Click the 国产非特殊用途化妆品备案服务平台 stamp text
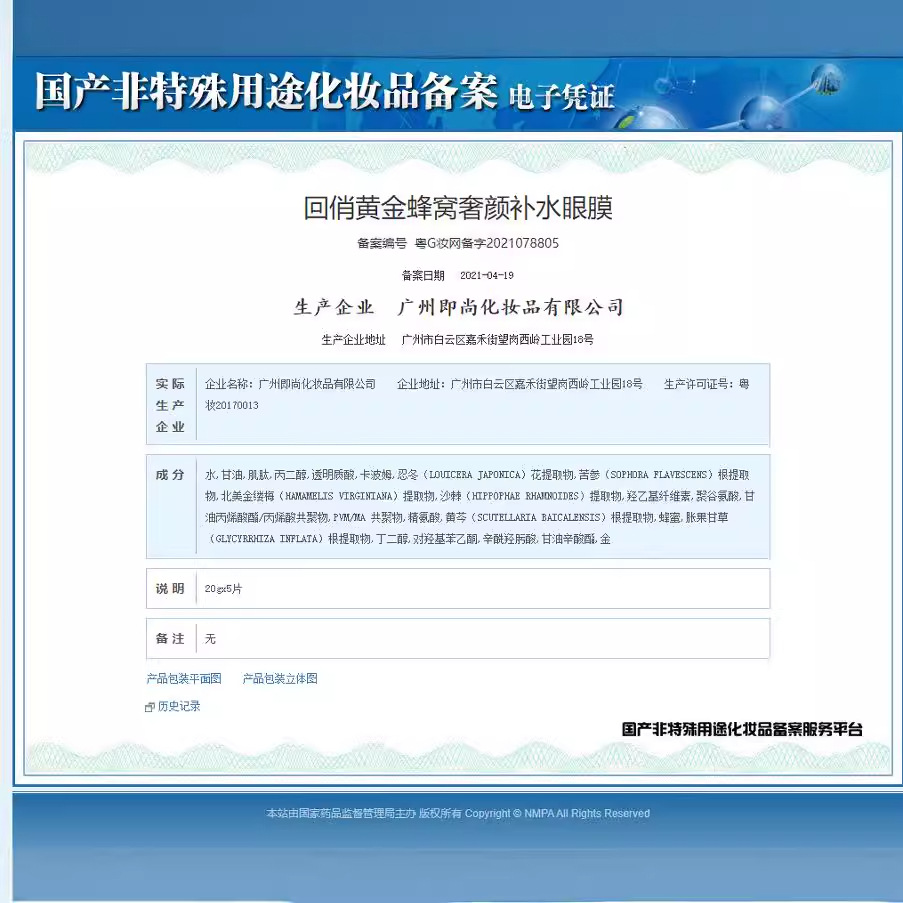 pyautogui.click(x=741, y=730)
